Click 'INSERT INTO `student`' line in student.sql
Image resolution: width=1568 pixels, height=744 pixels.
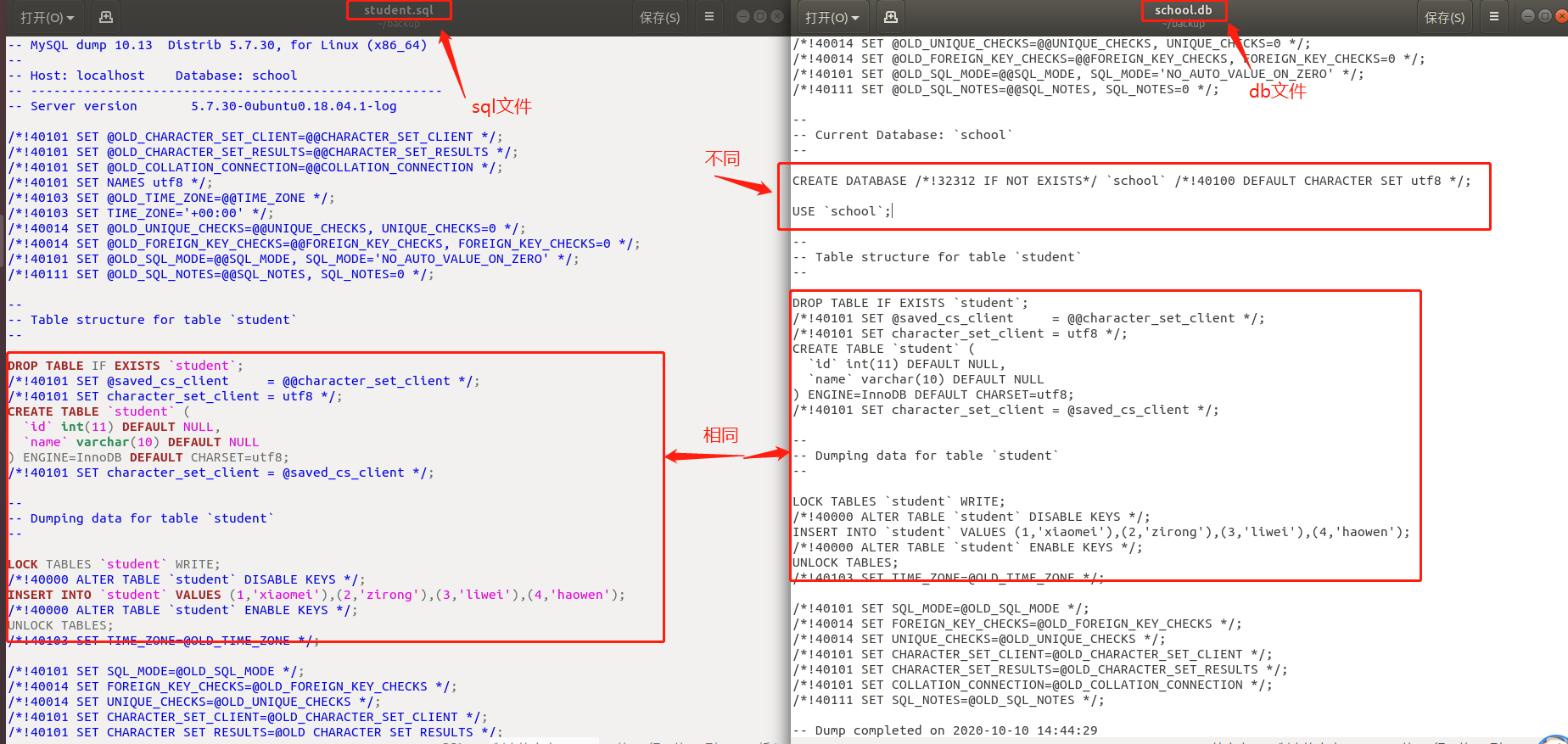316,595
